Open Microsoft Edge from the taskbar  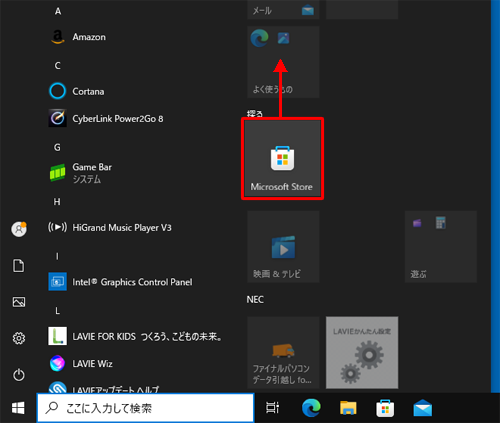pyautogui.click(x=311, y=408)
